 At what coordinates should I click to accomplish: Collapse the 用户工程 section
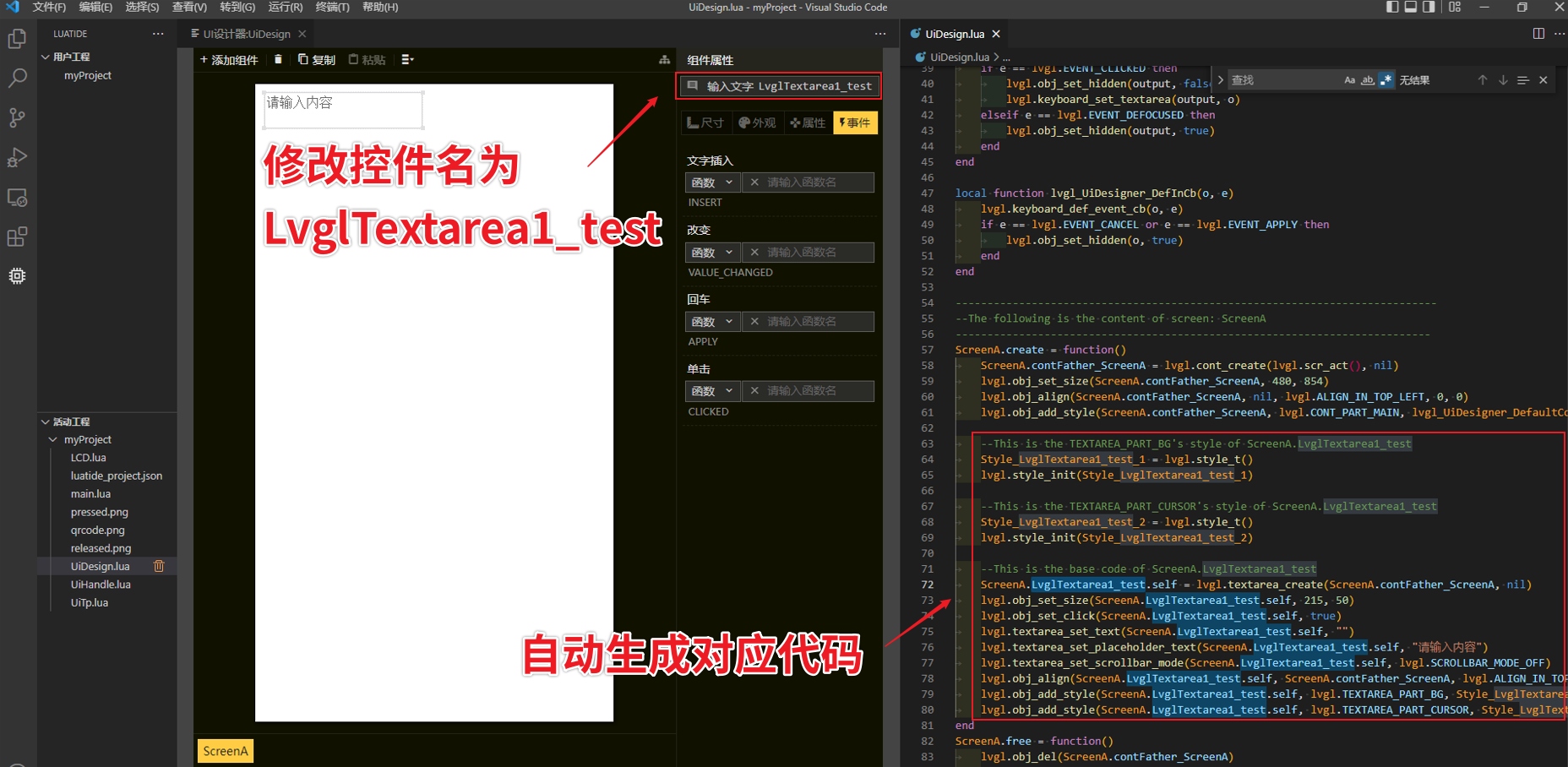(x=46, y=56)
